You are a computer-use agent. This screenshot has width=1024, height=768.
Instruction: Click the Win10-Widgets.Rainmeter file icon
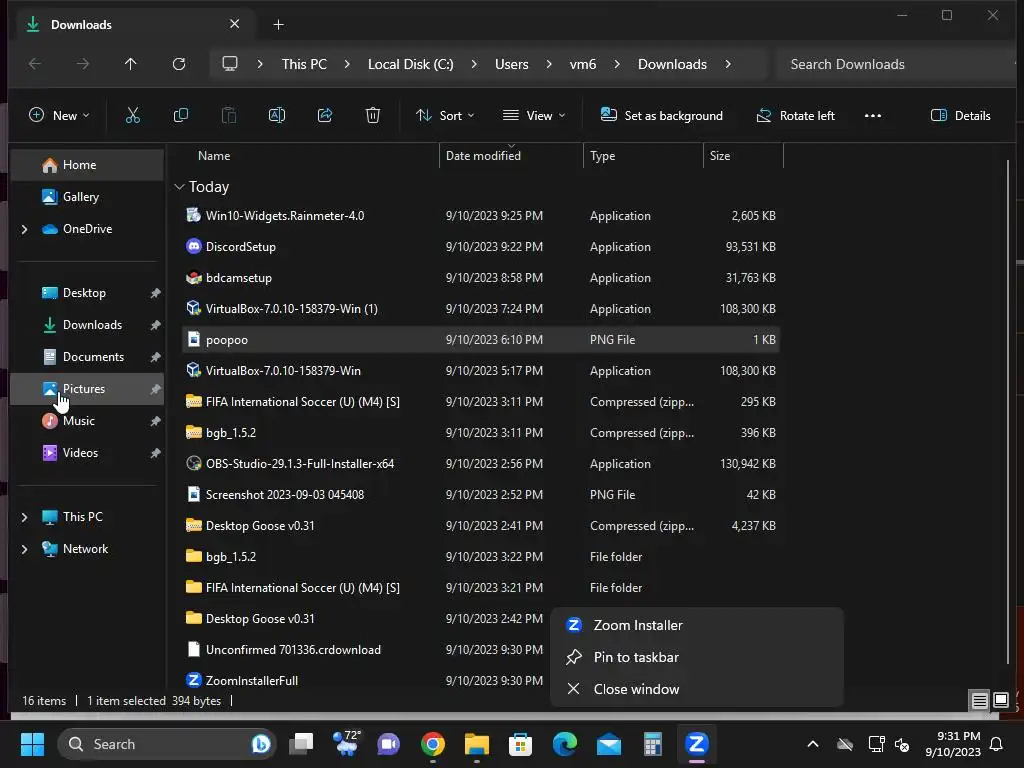pos(193,215)
